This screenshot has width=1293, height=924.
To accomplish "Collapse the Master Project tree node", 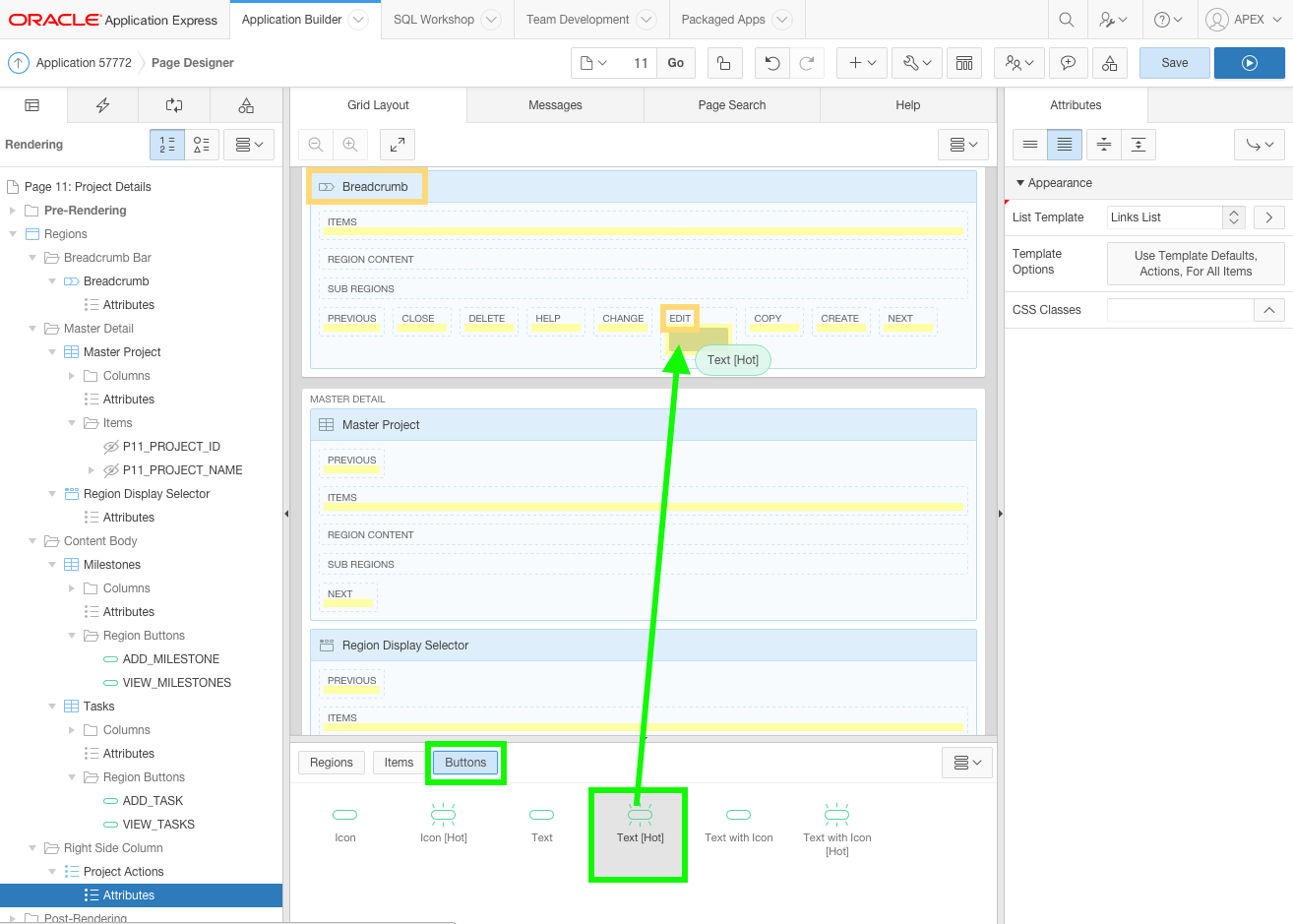I will [52, 352].
